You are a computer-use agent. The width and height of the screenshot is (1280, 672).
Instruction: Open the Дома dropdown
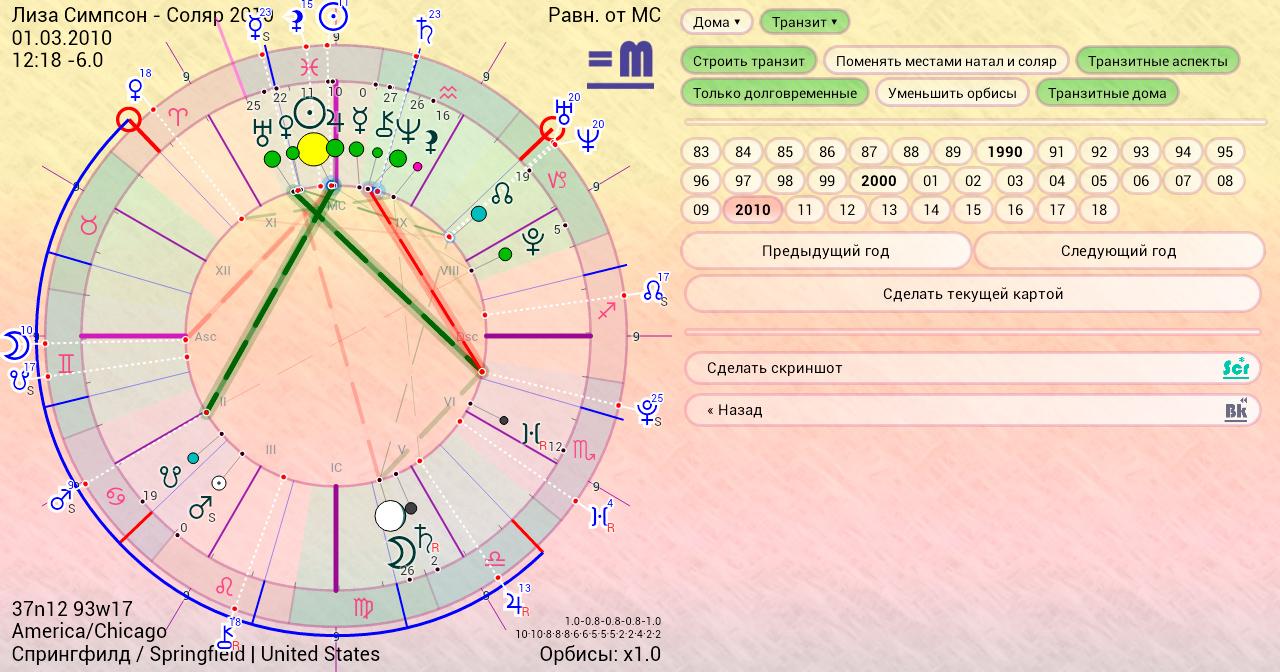717,22
